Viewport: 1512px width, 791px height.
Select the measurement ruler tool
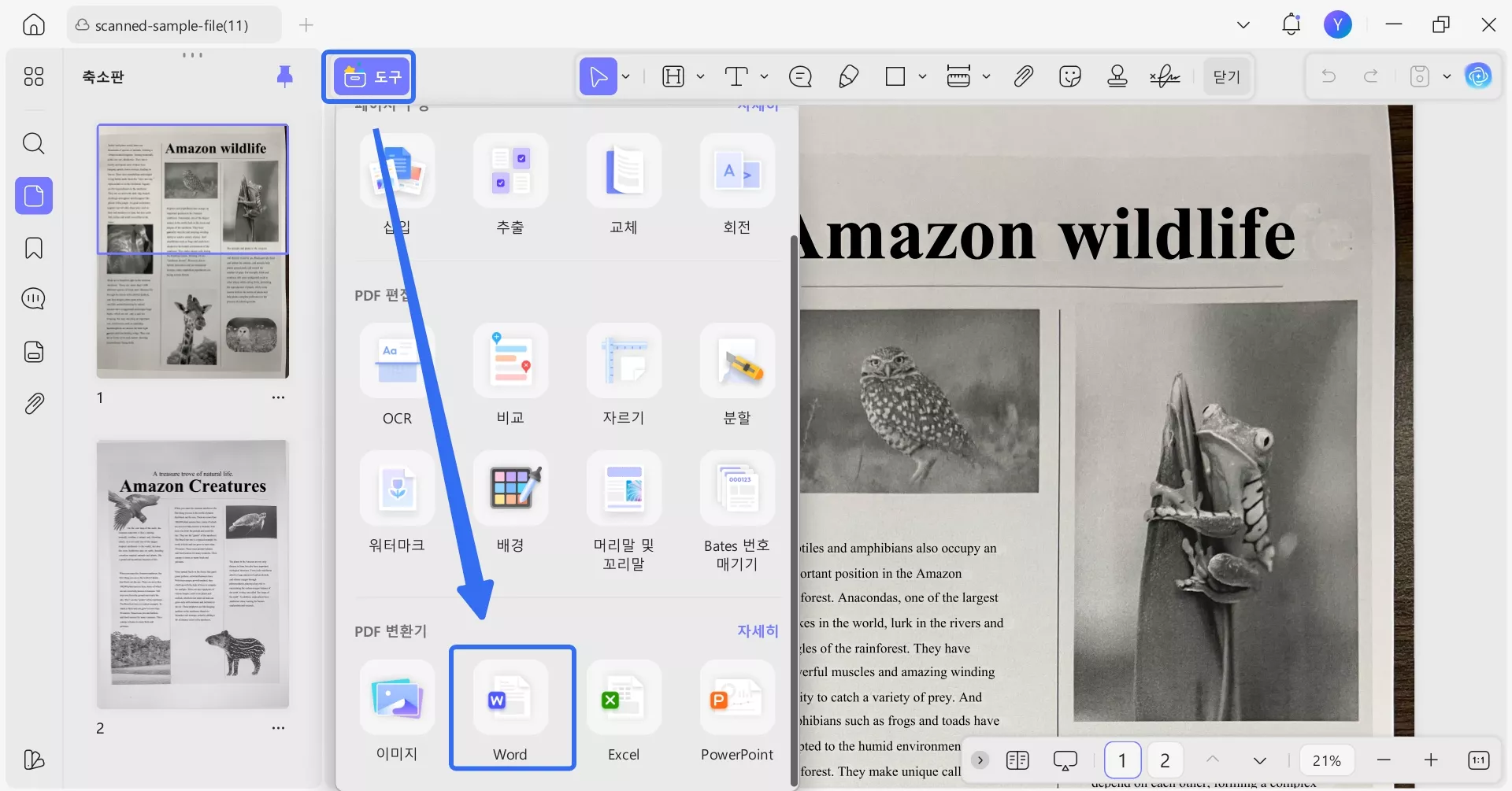958,76
